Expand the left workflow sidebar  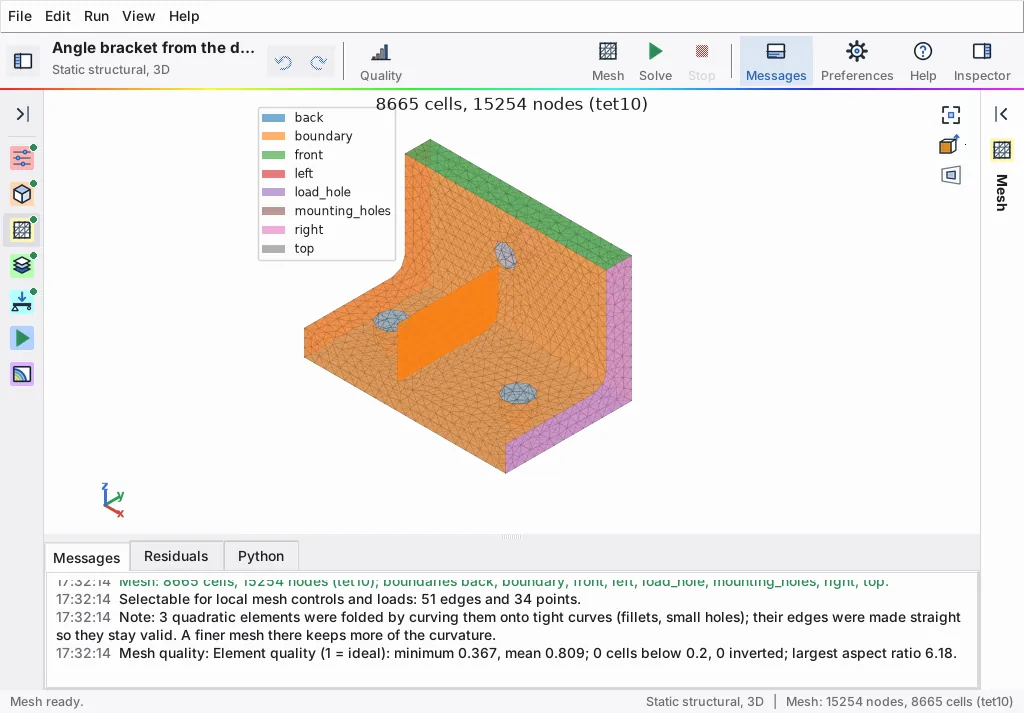pos(22,114)
